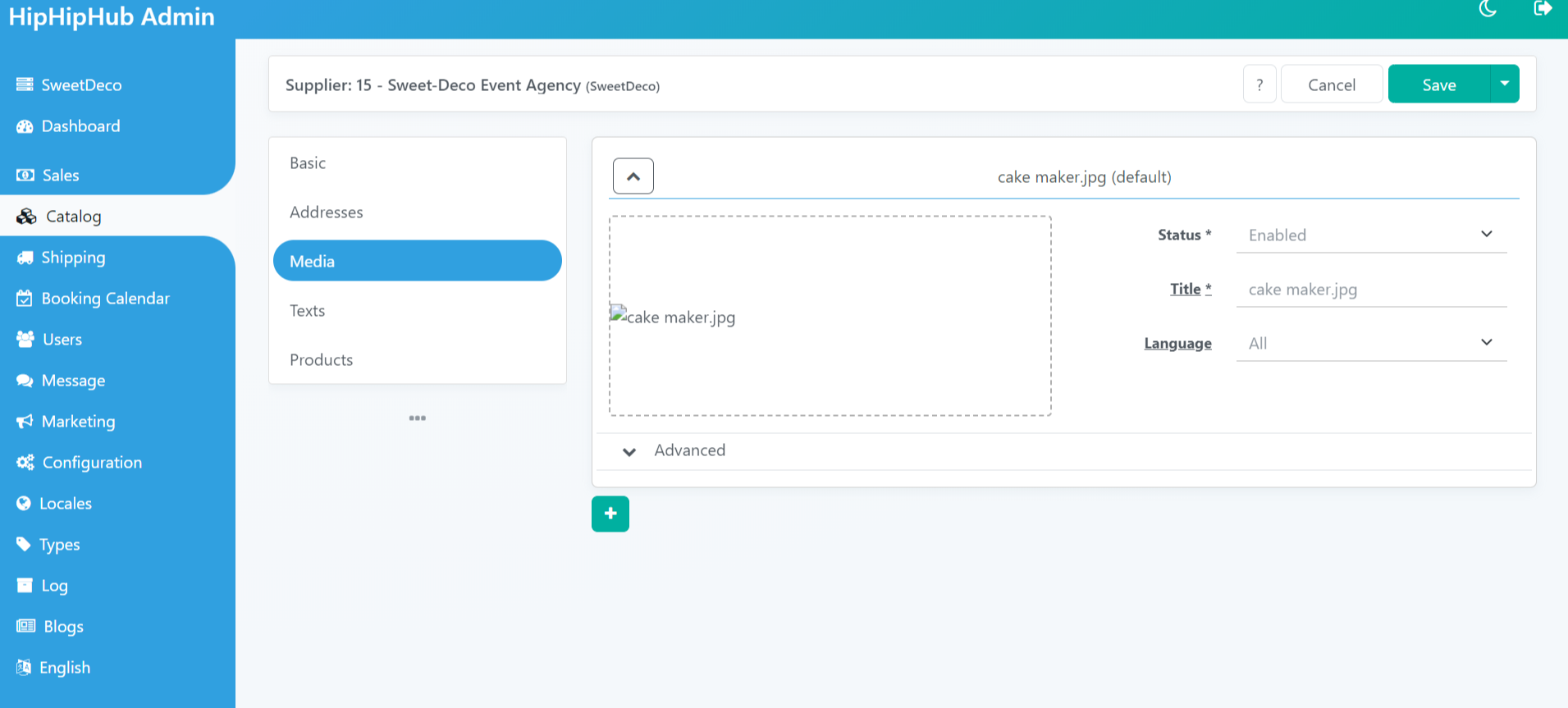The image size is (1568, 708).
Task: Click the Configuration gears icon
Action: pyautogui.click(x=25, y=462)
